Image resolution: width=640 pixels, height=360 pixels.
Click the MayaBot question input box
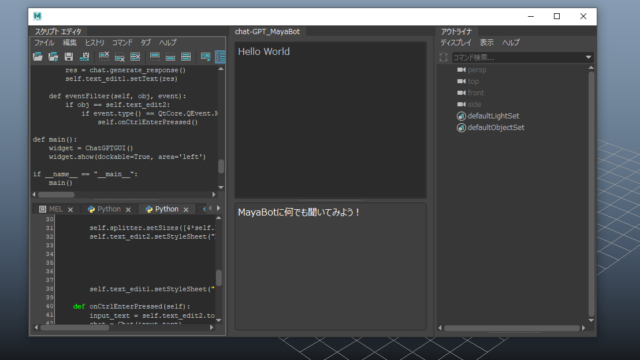click(330, 266)
